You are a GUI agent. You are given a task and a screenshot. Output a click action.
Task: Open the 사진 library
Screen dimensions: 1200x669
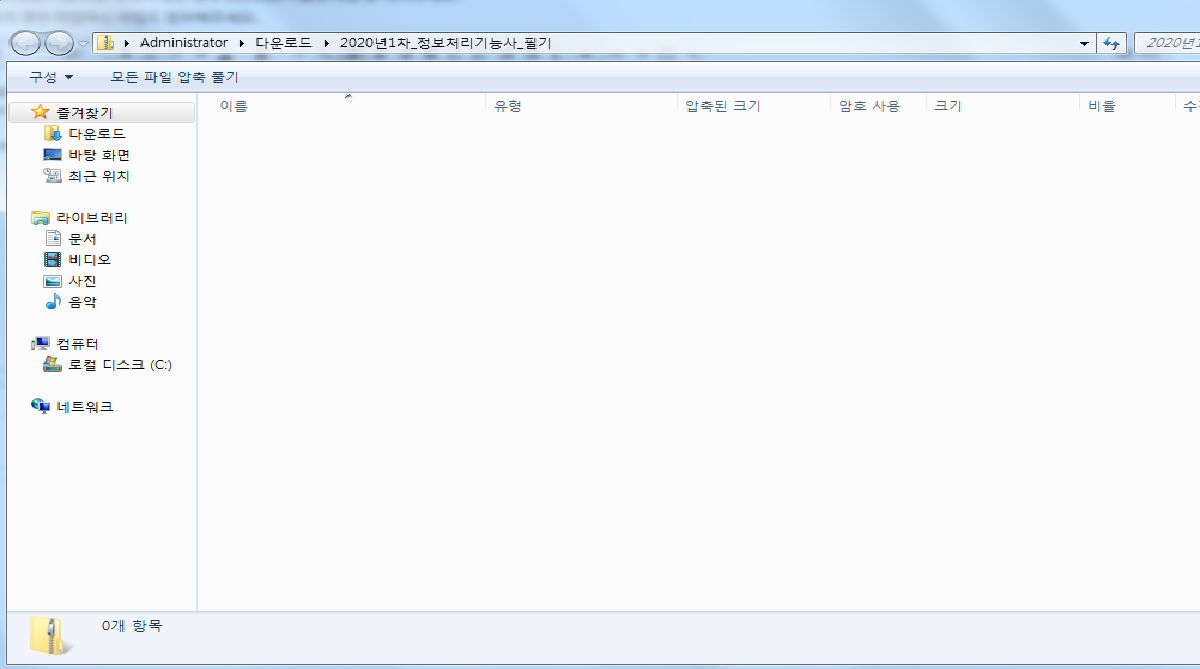(82, 281)
